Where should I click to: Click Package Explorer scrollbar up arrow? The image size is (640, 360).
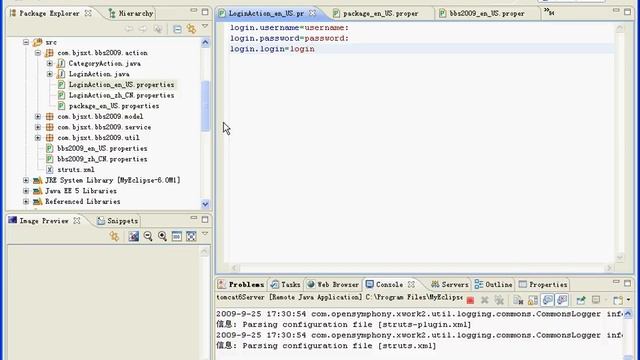205,42
